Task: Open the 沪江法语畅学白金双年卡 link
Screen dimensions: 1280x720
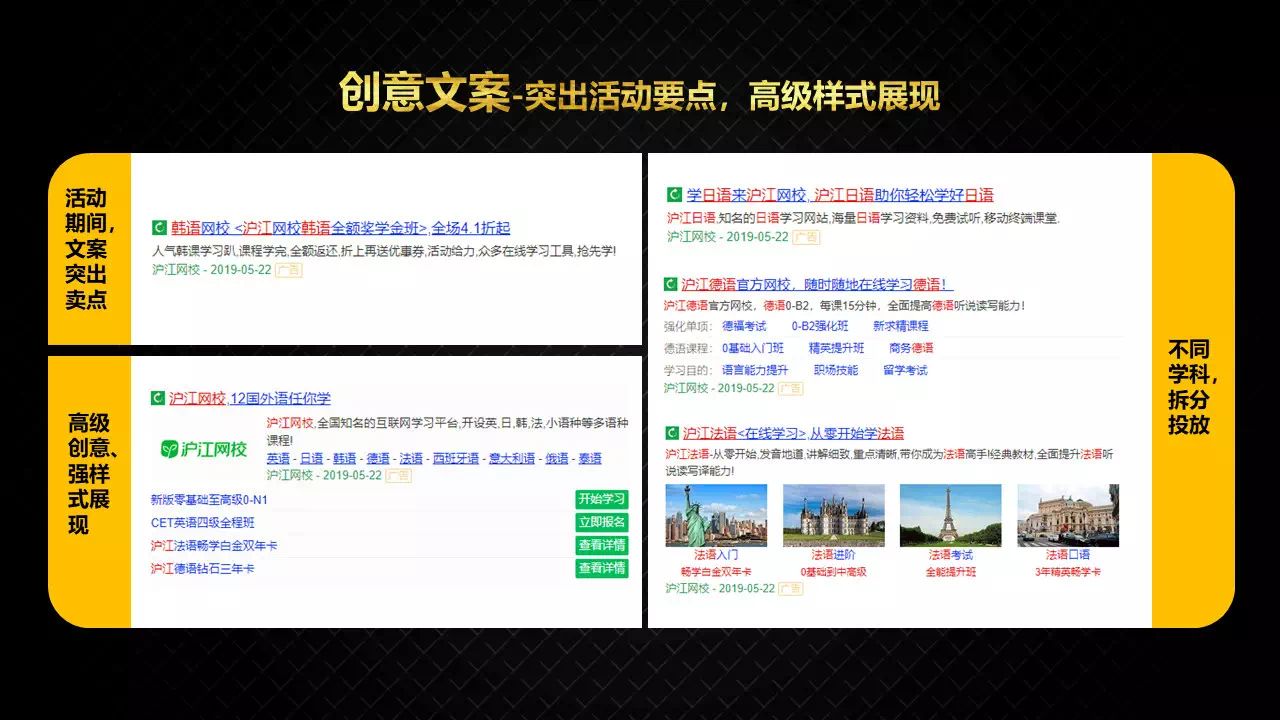Action: [214, 545]
